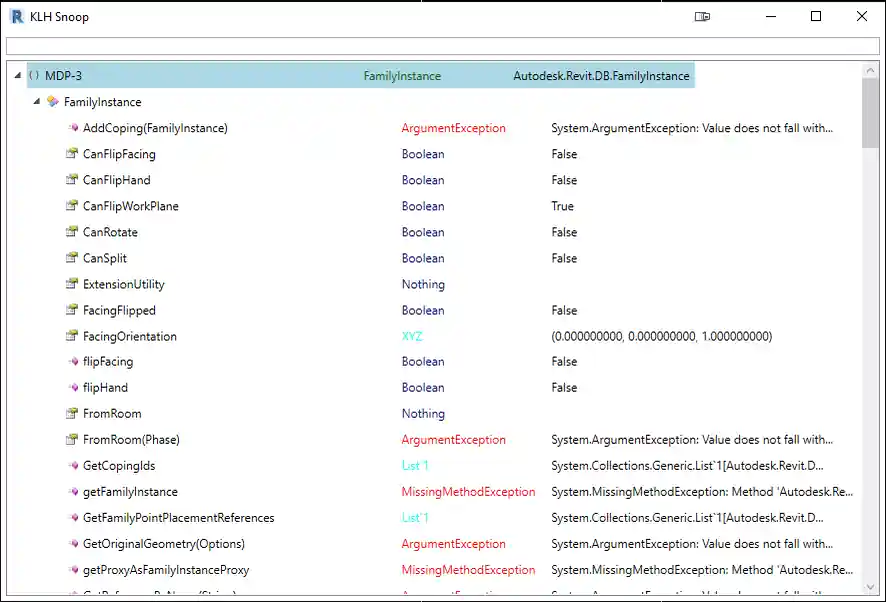Open the XYZ type value of FacingOrientation
This screenshot has width=886, height=602.
coord(412,336)
